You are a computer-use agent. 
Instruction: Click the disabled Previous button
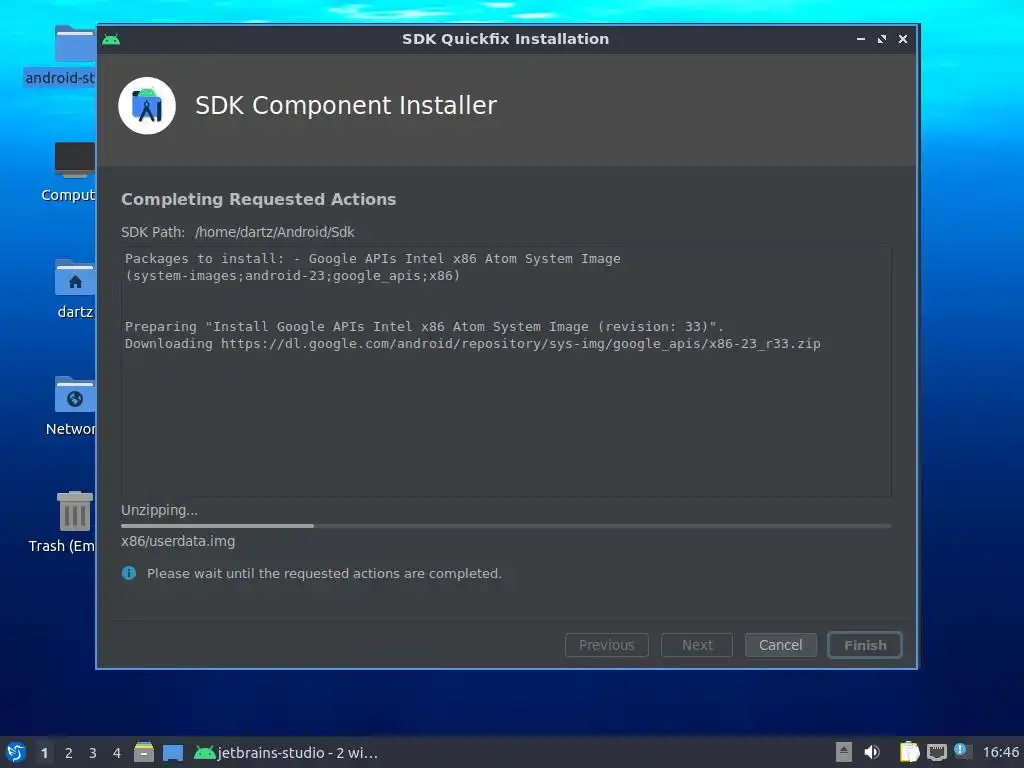click(607, 645)
